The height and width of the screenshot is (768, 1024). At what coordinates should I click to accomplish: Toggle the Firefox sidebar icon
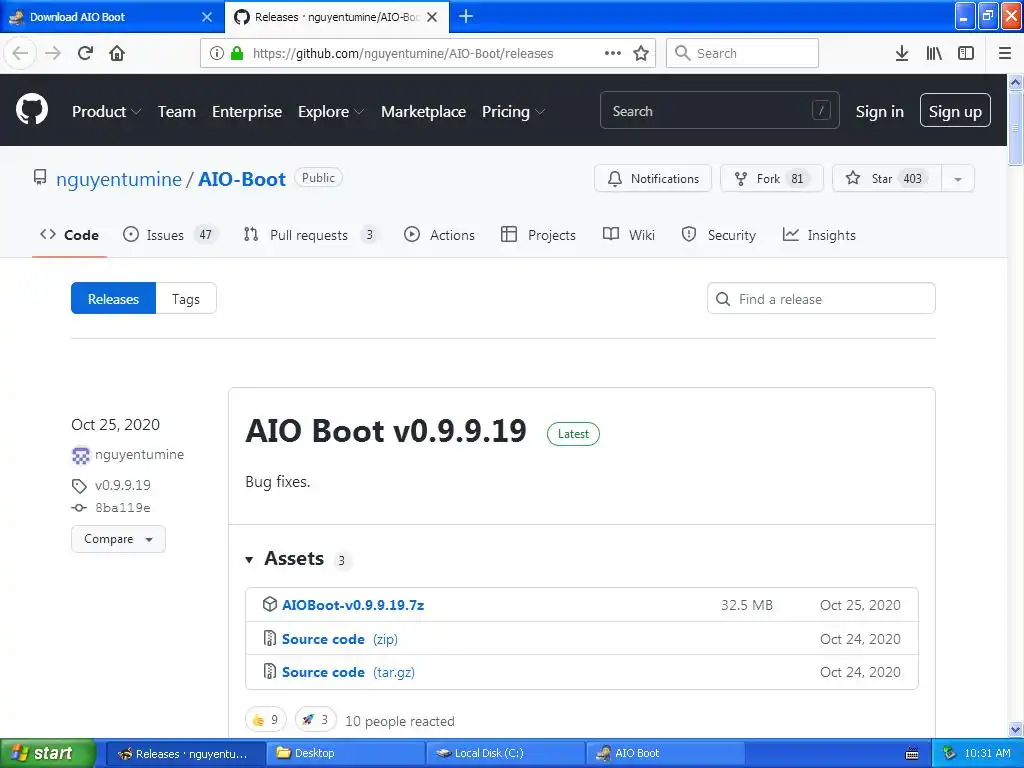point(966,54)
